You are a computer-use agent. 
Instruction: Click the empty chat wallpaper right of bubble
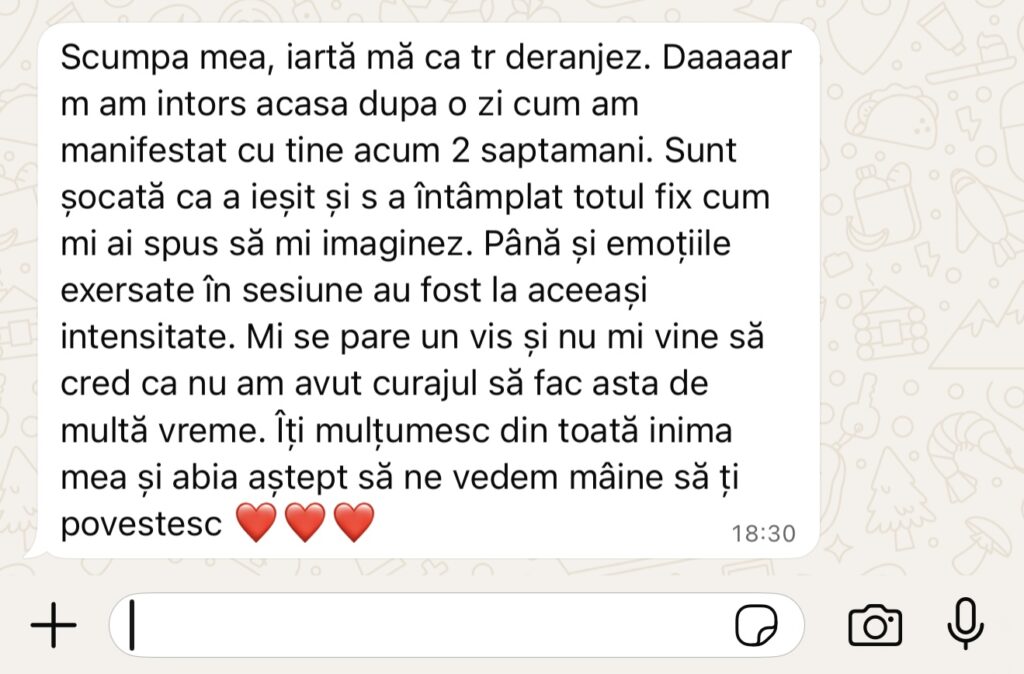921,294
